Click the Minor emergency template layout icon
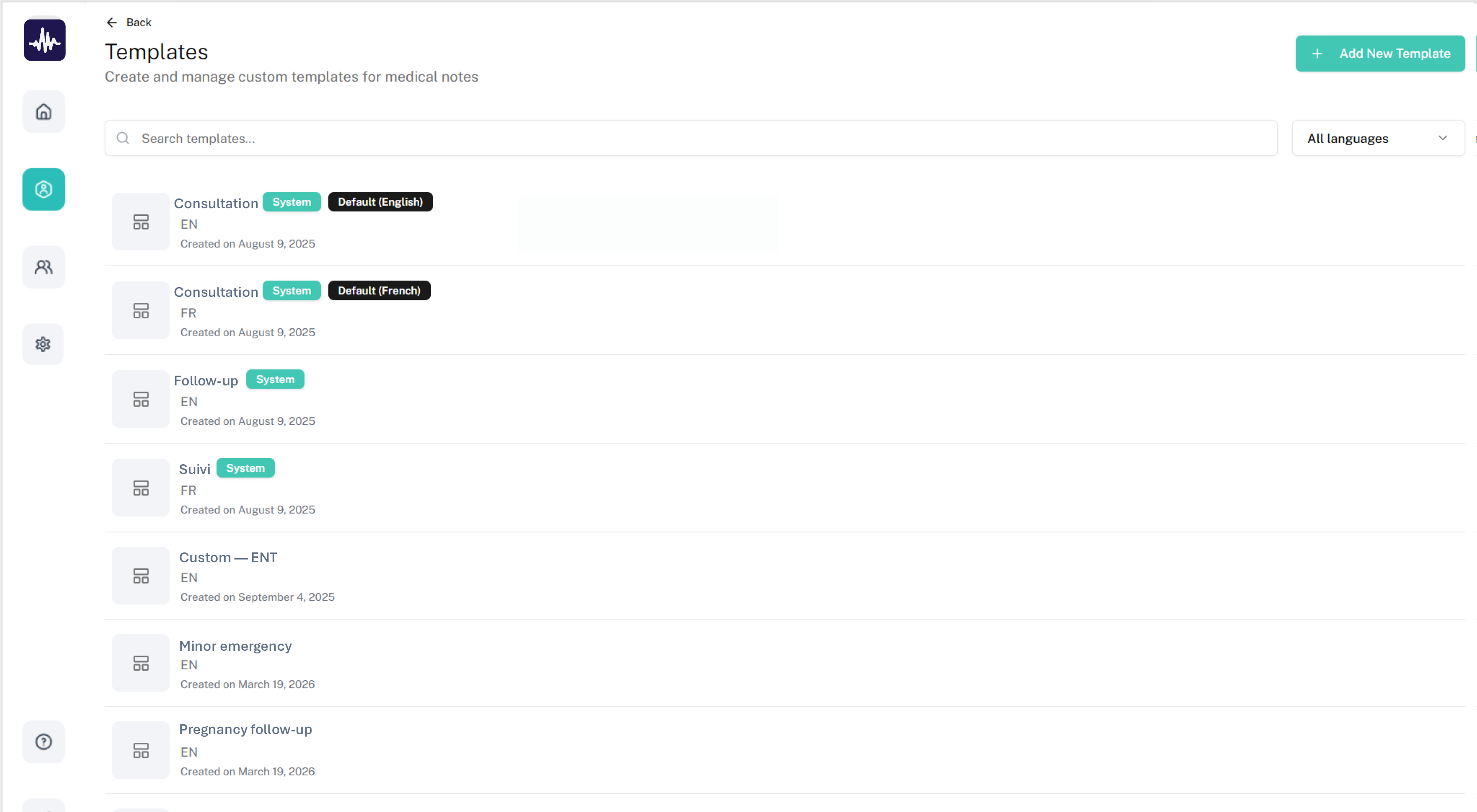The width and height of the screenshot is (1477, 812). (x=140, y=663)
